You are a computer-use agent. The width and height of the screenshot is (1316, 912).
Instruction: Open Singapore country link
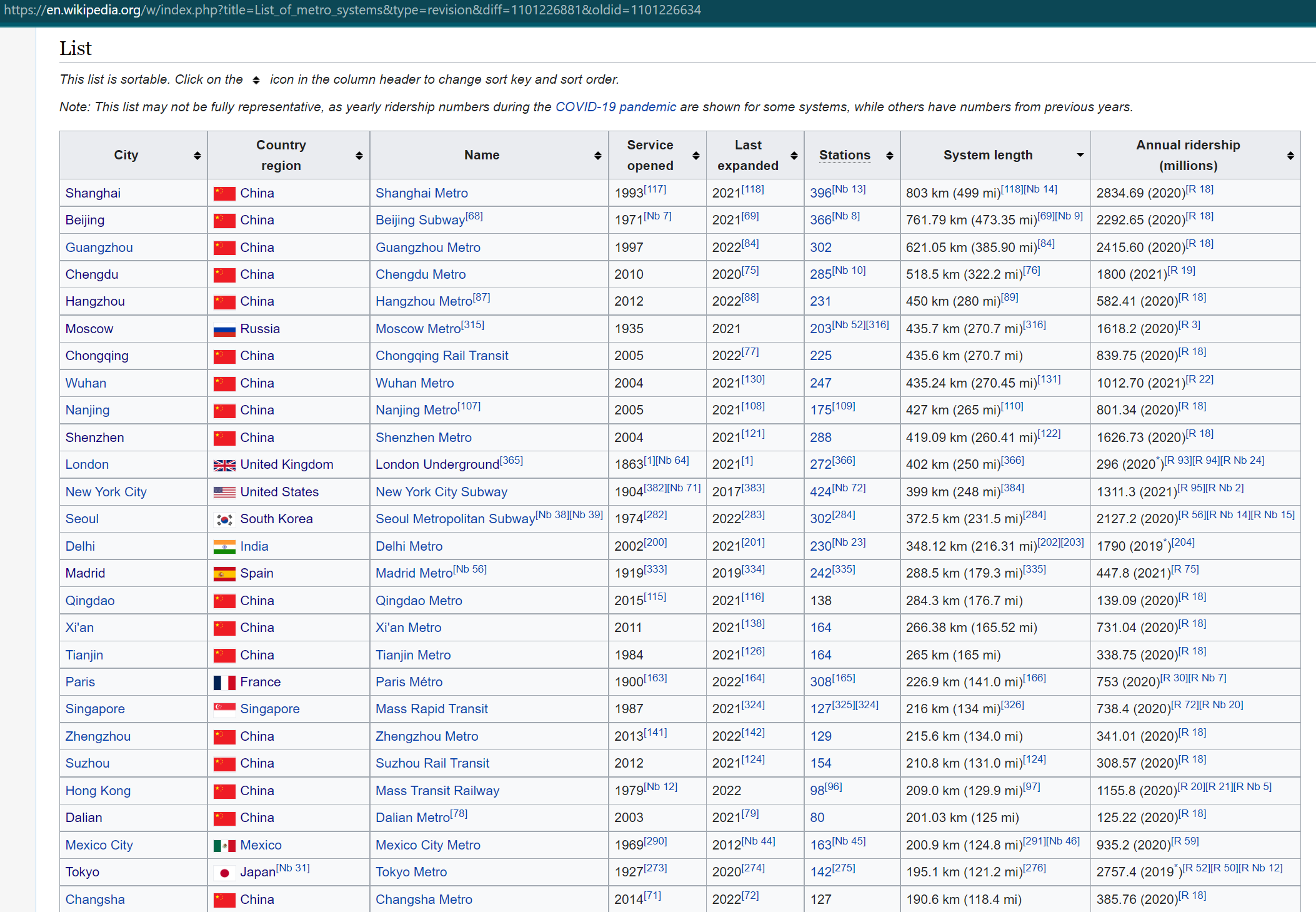point(270,709)
